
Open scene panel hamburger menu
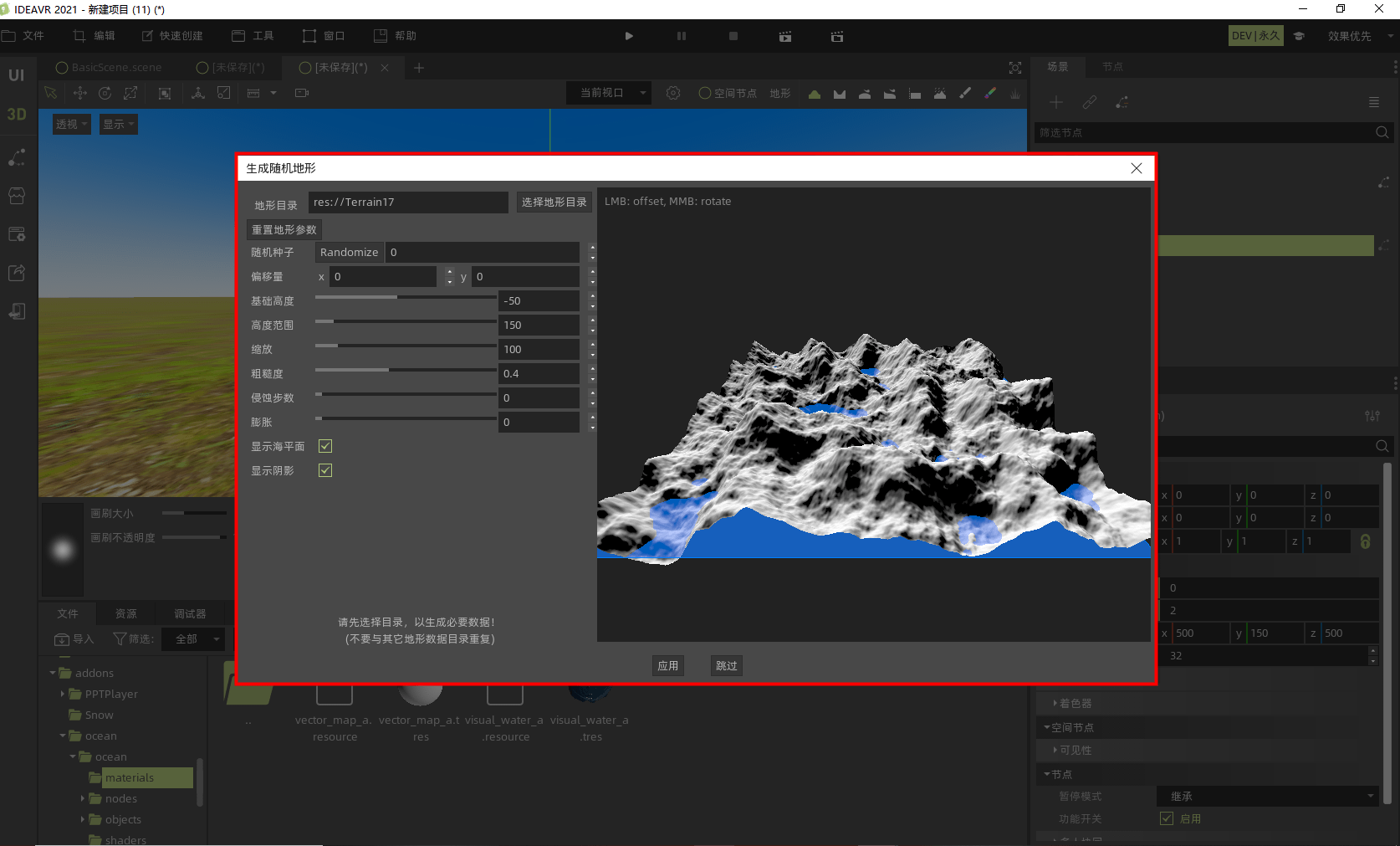1374,102
